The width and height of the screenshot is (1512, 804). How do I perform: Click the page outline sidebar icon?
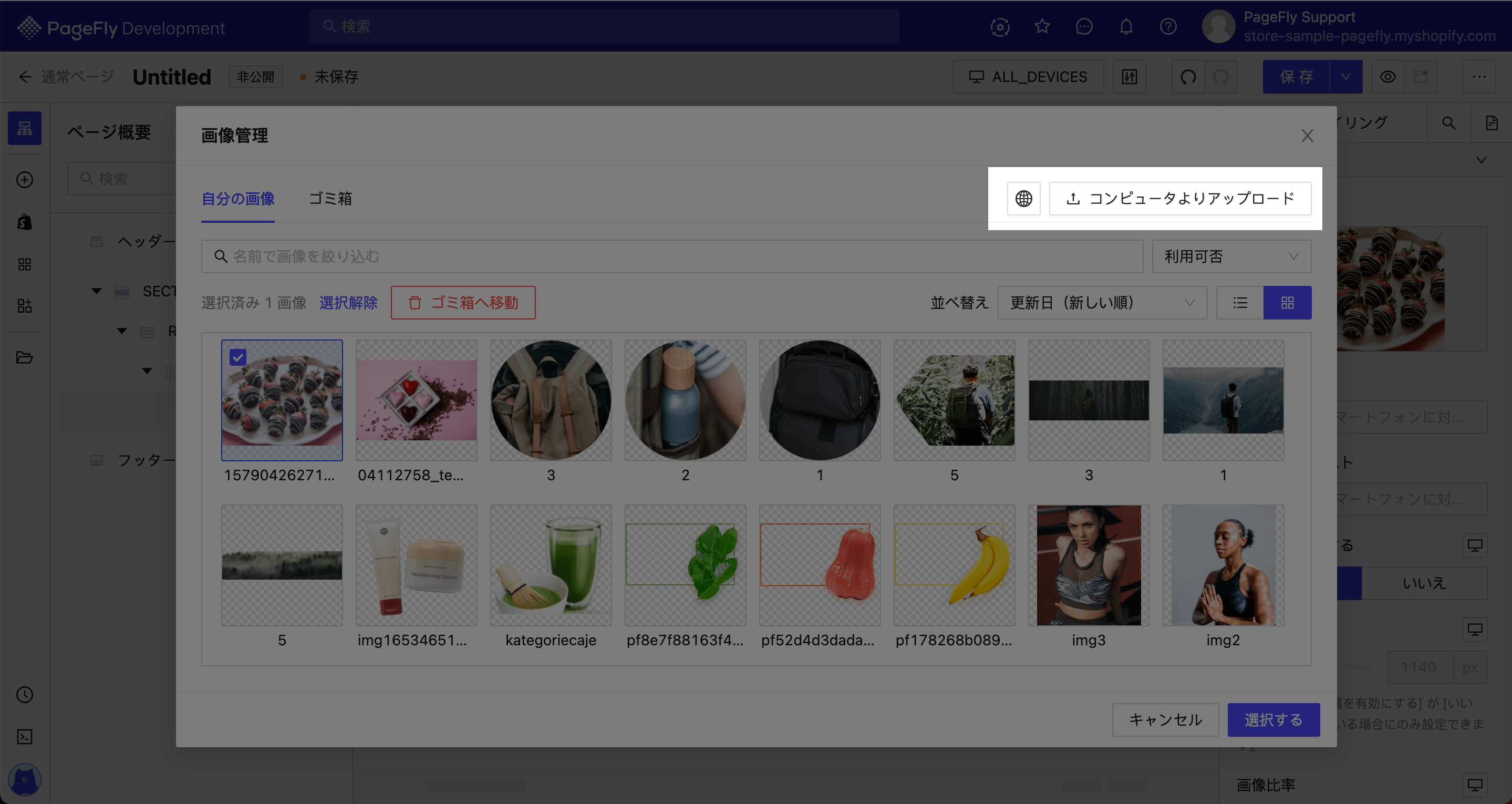(25, 128)
